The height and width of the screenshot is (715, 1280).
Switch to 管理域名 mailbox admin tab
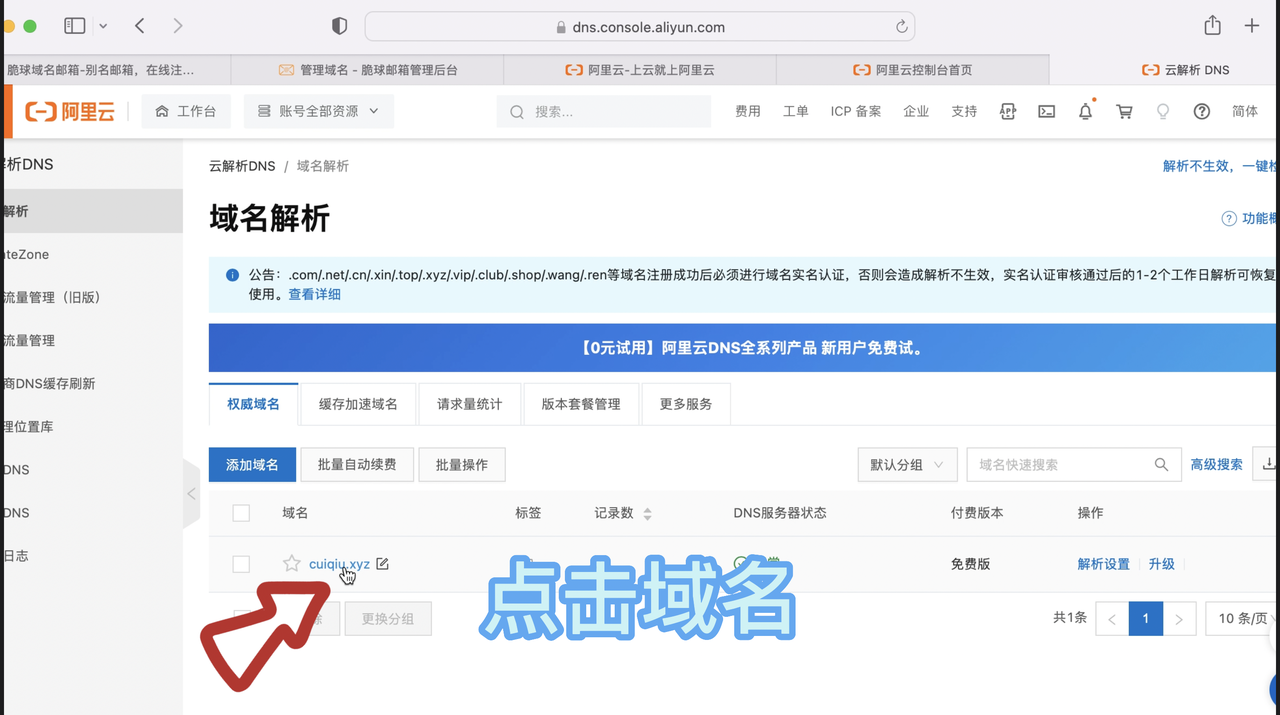(368, 70)
